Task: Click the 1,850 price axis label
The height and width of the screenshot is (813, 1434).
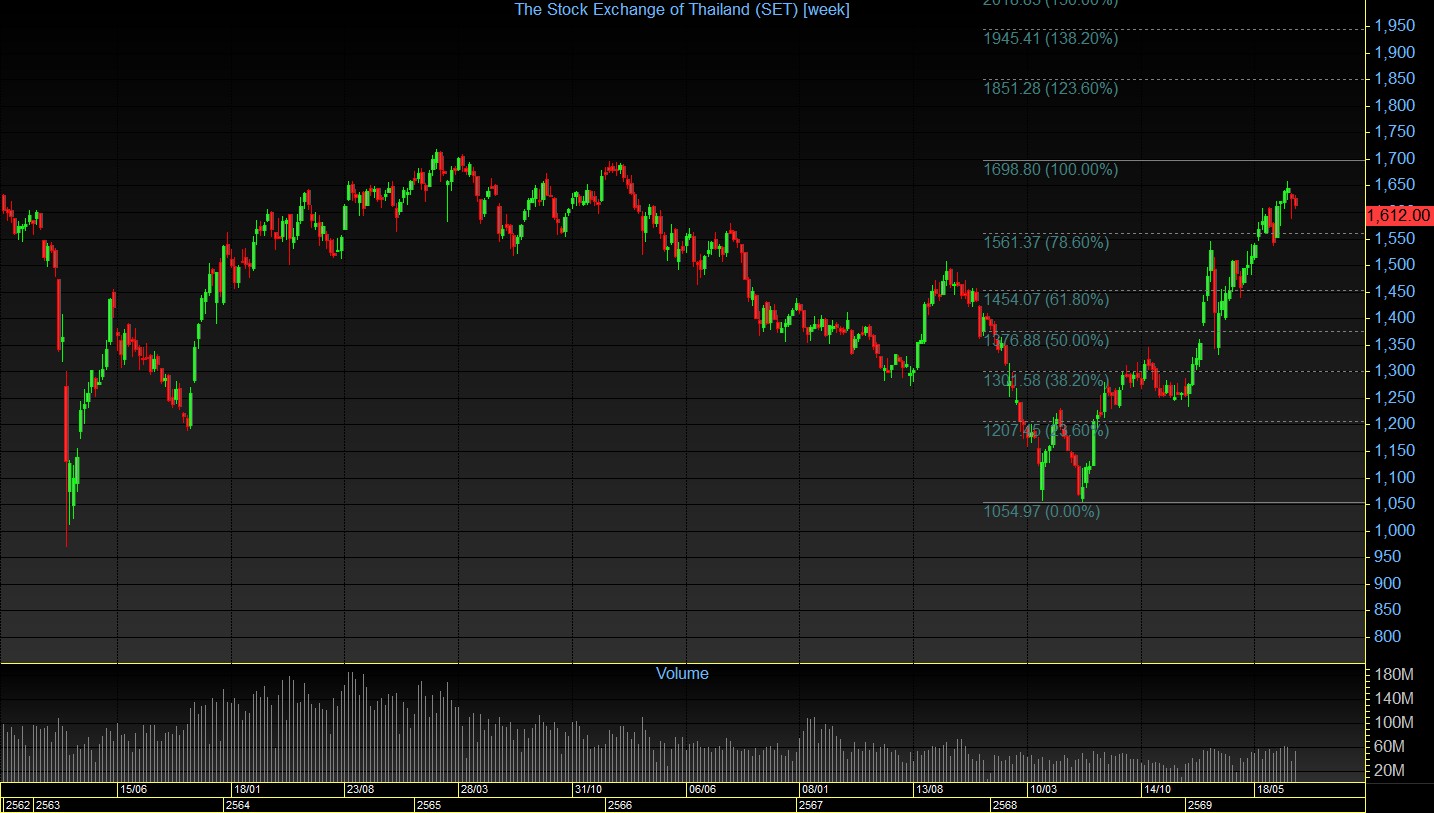Action: click(x=1394, y=79)
